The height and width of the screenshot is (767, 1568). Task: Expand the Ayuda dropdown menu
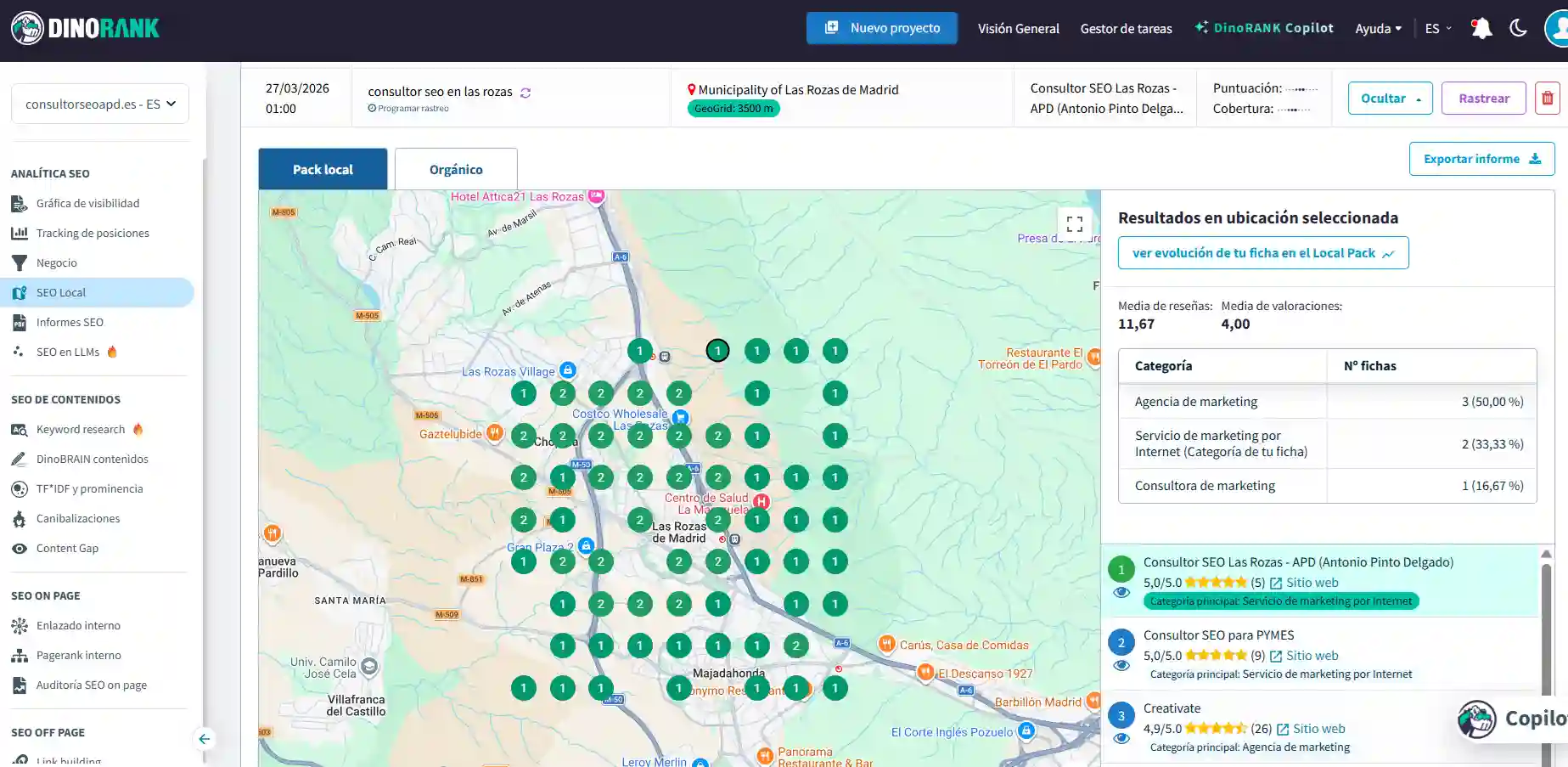point(1378,28)
